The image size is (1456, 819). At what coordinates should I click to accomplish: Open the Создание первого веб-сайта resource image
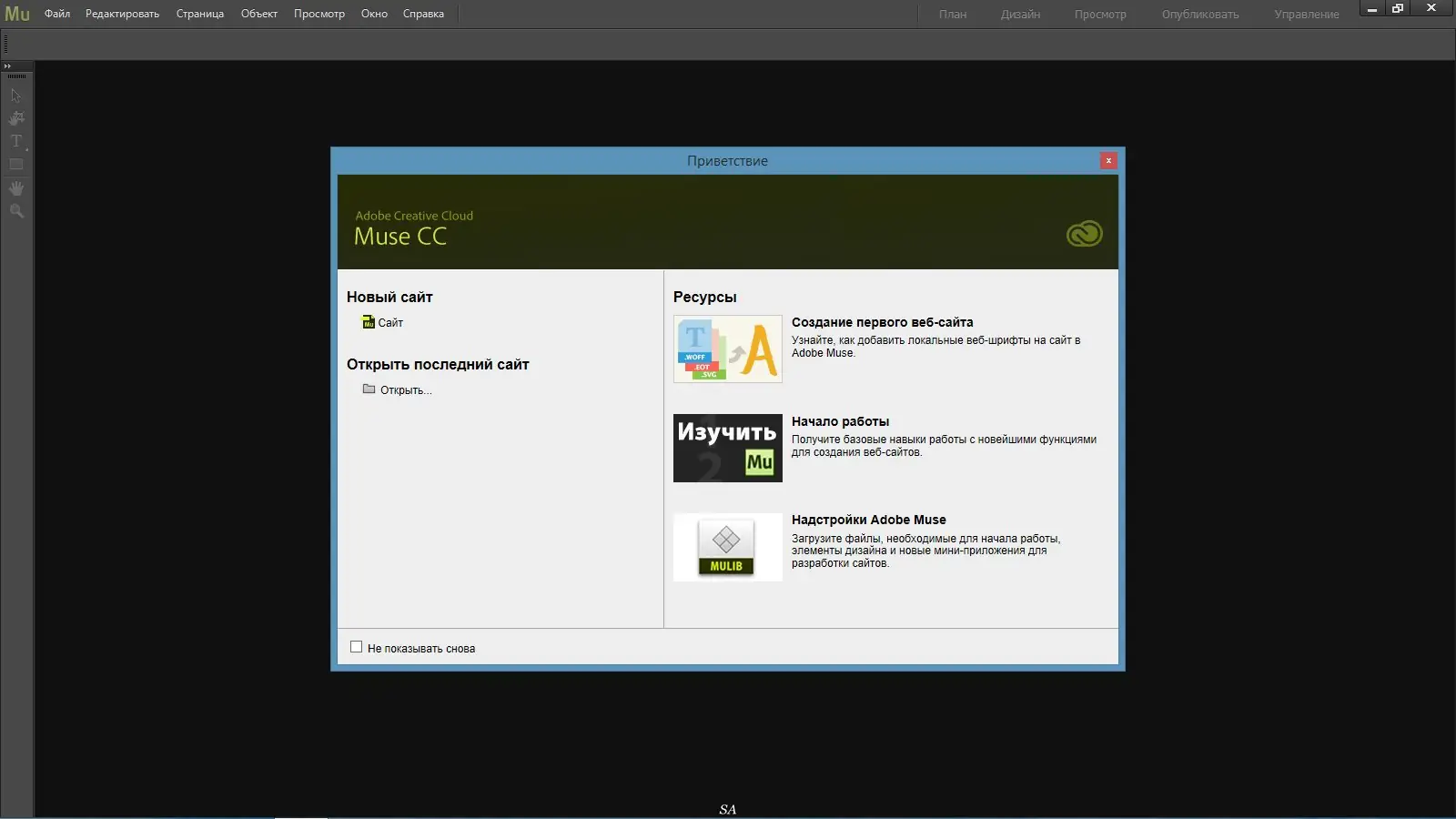[x=727, y=349]
